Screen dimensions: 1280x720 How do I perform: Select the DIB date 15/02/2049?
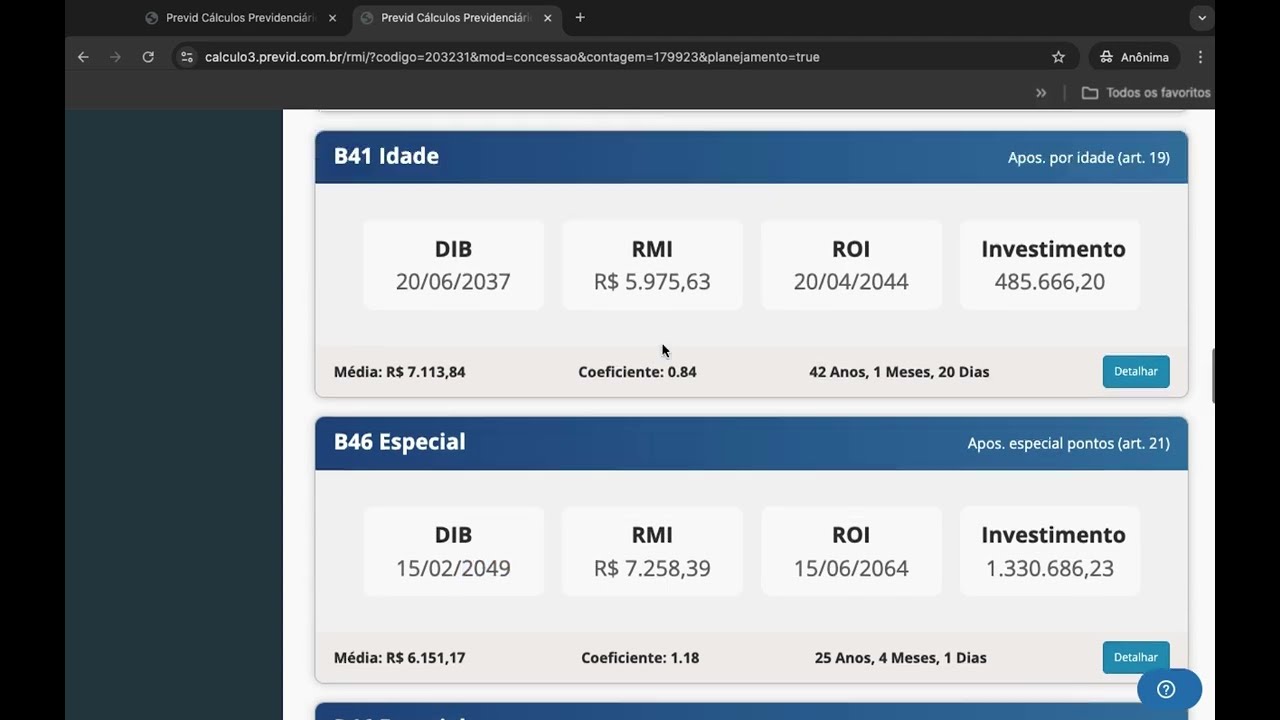[453, 568]
